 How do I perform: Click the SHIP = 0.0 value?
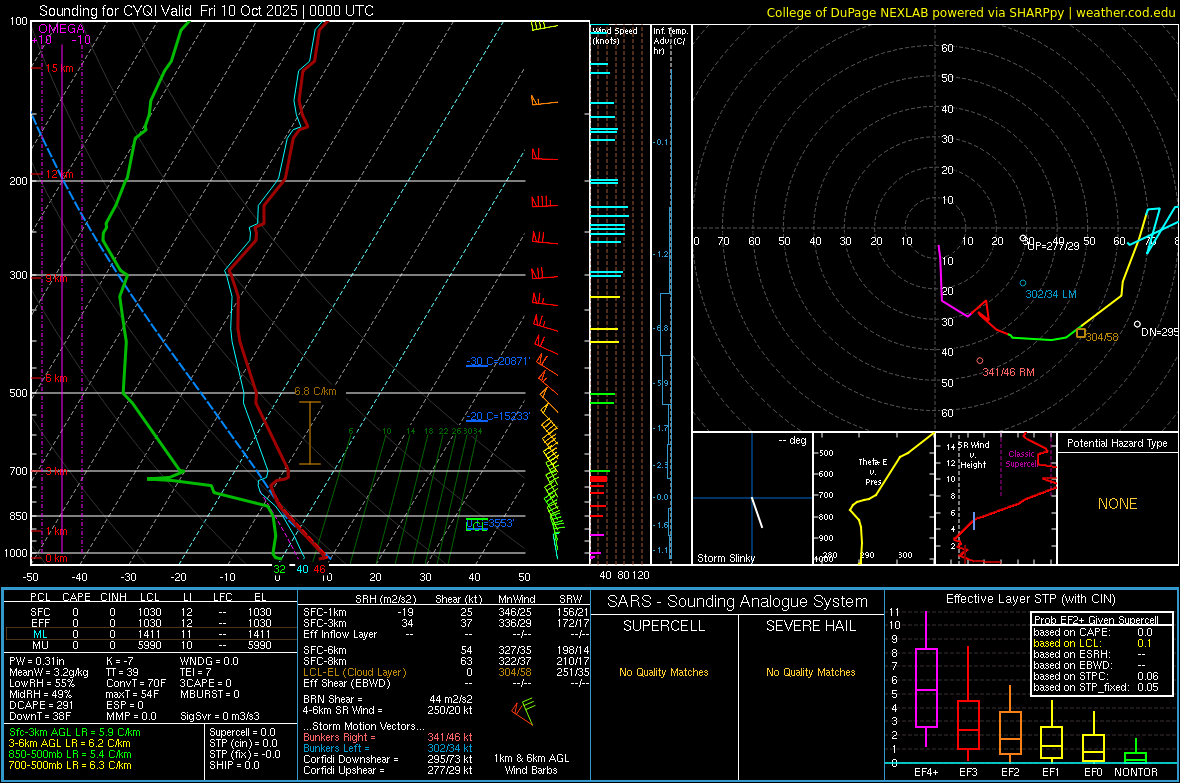pyautogui.click(x=234, y=765)
